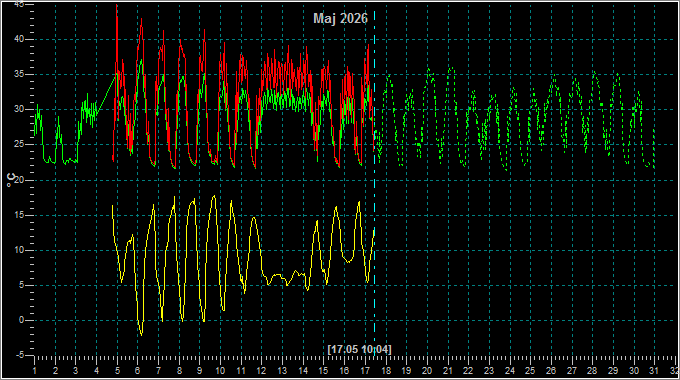
Task: Select day 5 on the date axis
Action: point(117,371)
